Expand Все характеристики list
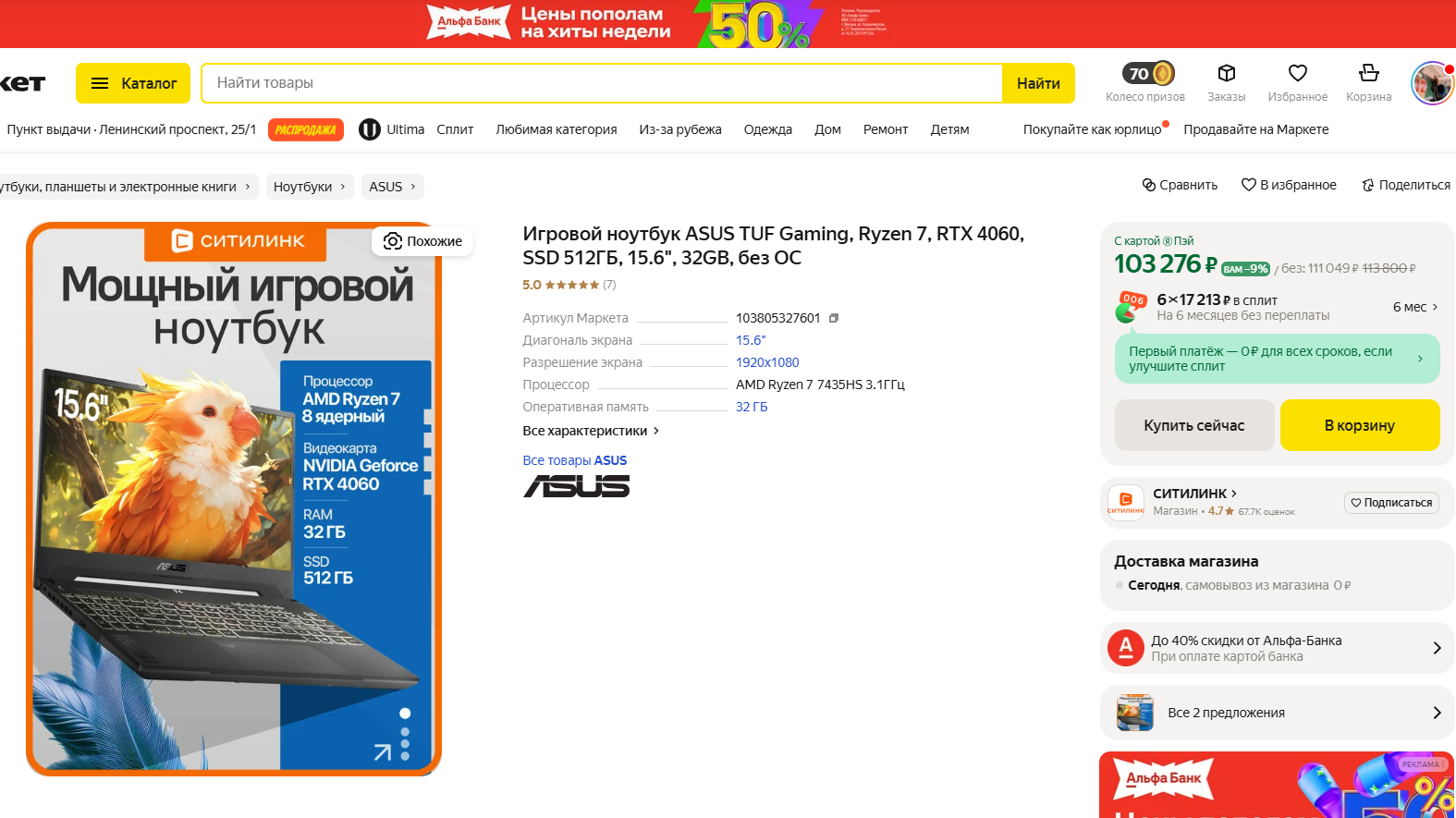 591,431
